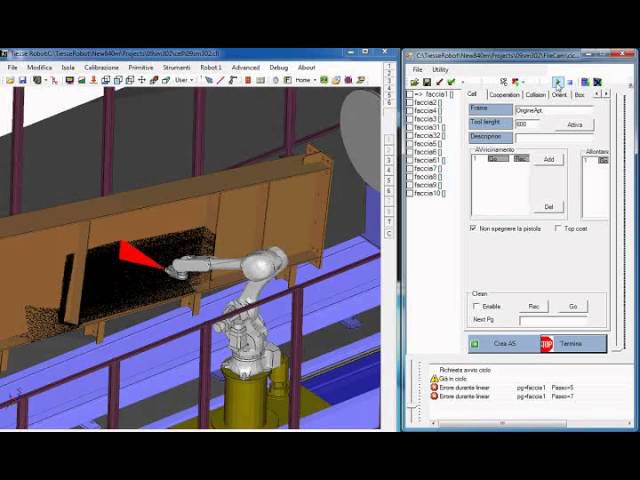
Task: Click the Go button in Clean group
Action: pyautogui.click(x=573, y=307)
